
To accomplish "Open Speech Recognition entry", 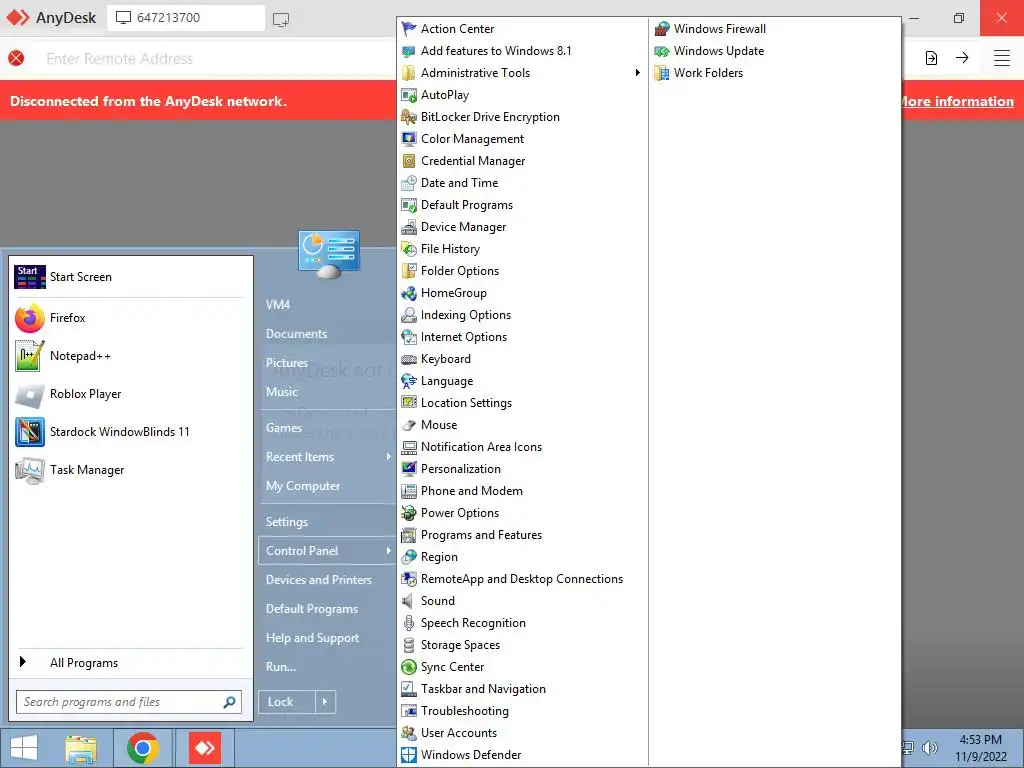I will click(473, 623).
